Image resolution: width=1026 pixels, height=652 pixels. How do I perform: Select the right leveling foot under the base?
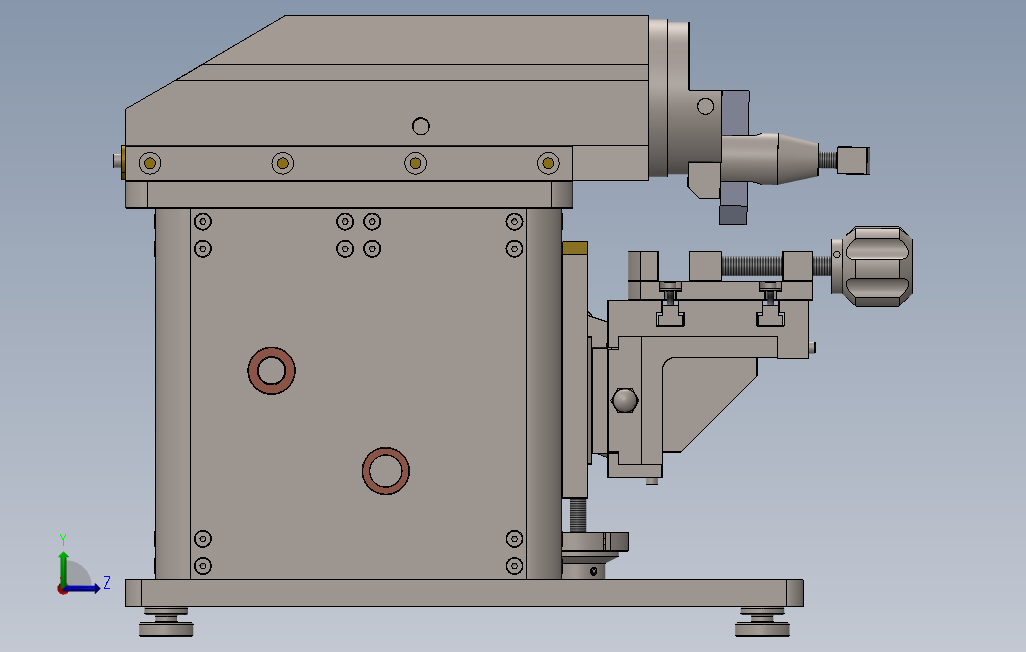(x=762, y=623)
